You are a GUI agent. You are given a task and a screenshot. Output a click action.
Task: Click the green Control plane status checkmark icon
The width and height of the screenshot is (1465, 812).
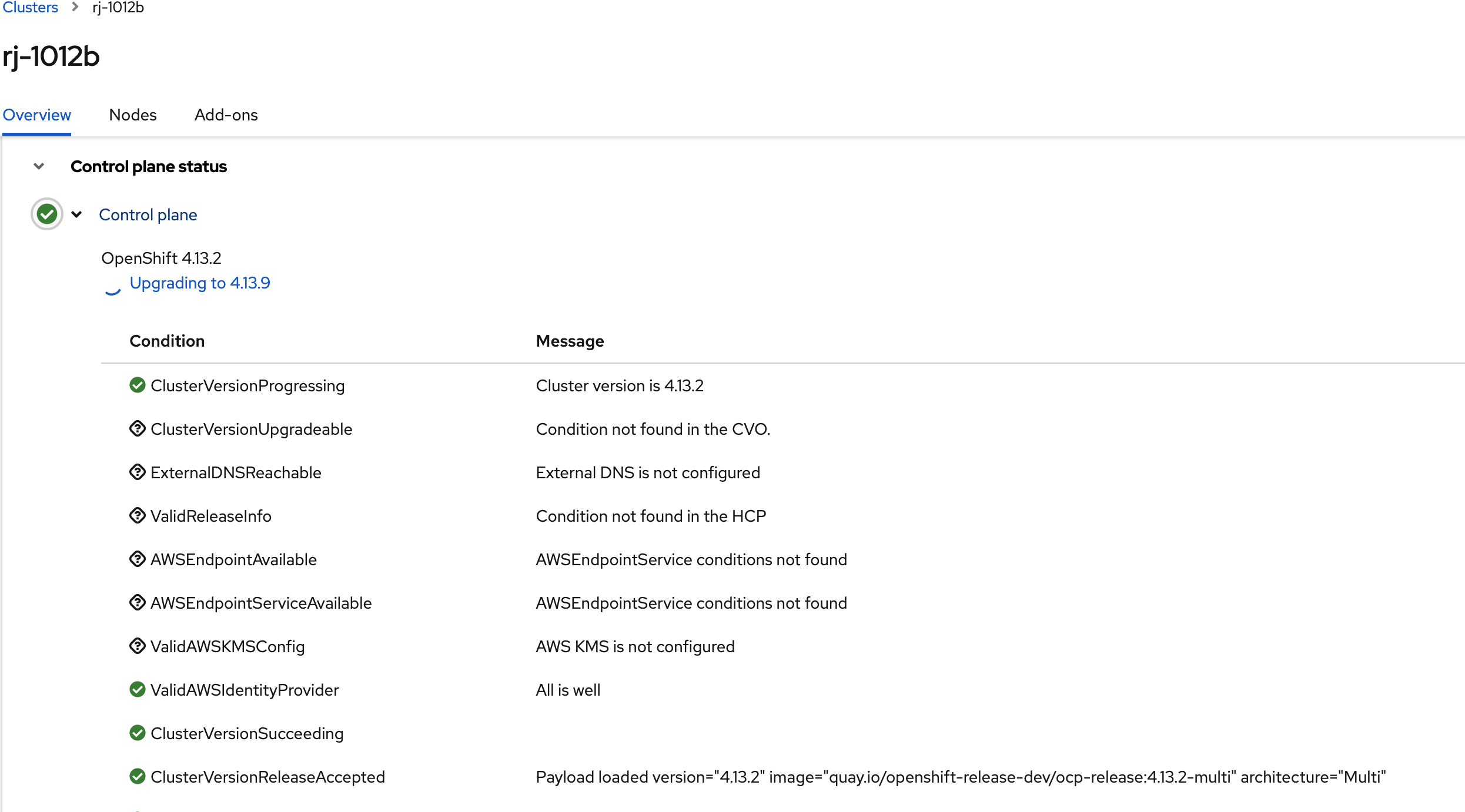[47, 214]
